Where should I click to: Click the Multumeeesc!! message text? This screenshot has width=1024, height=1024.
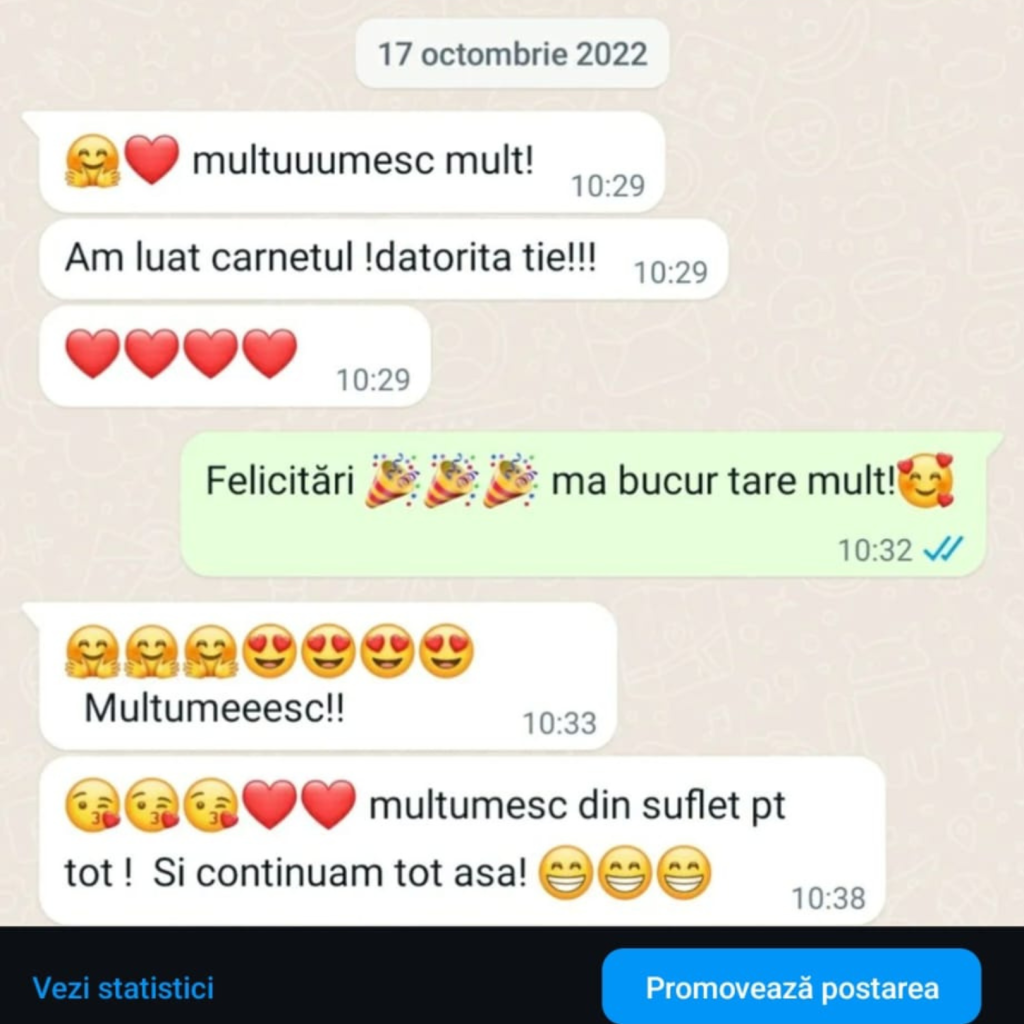pos(214,708)
